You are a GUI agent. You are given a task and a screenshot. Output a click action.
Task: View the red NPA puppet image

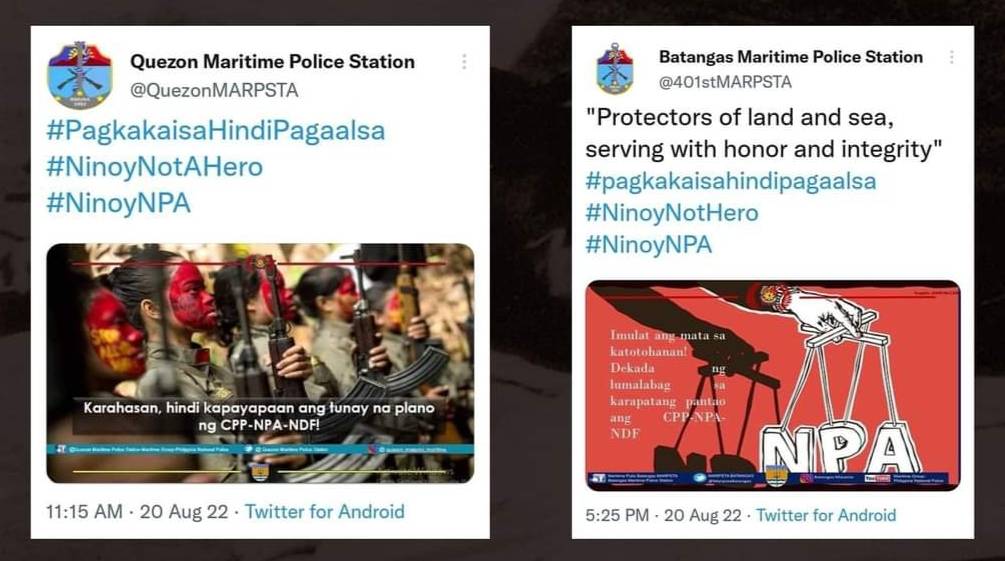(773, 385)
